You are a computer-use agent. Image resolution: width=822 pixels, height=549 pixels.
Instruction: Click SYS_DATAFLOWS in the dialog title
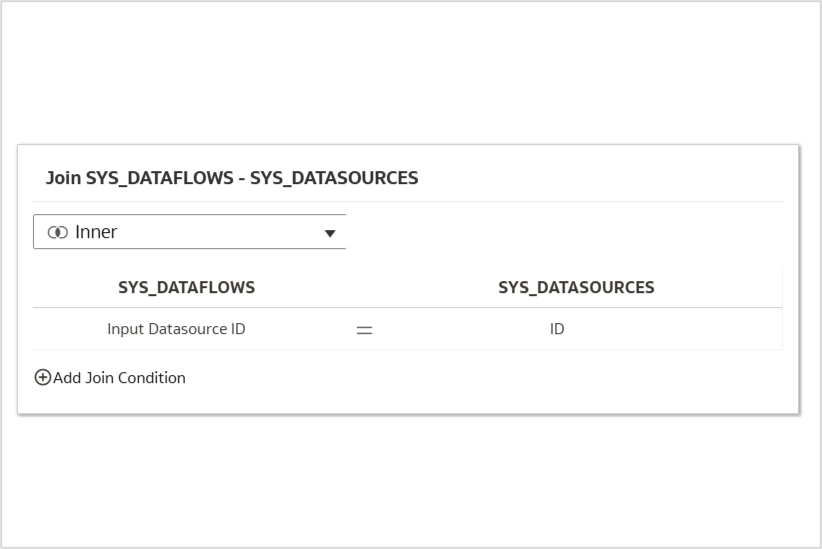159,178
